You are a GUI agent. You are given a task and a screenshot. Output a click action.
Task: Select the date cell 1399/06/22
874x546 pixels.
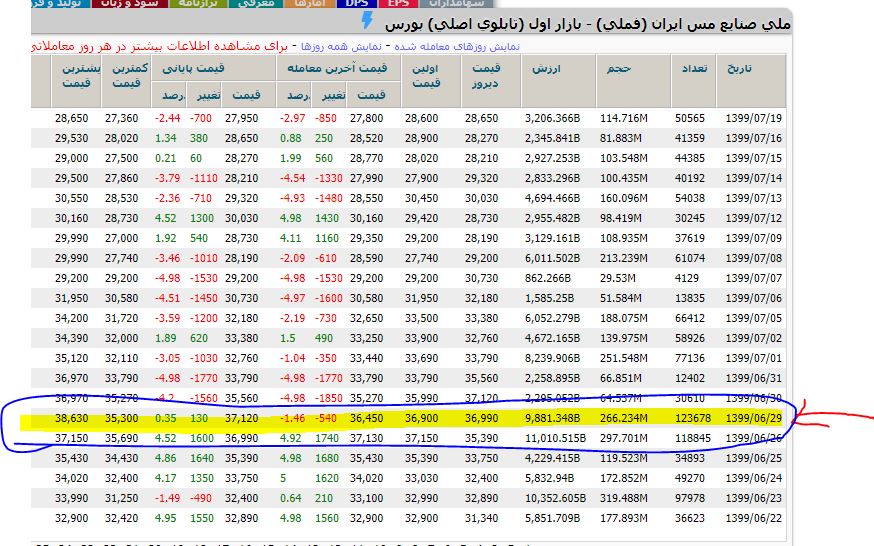click(x=754, y=518)
